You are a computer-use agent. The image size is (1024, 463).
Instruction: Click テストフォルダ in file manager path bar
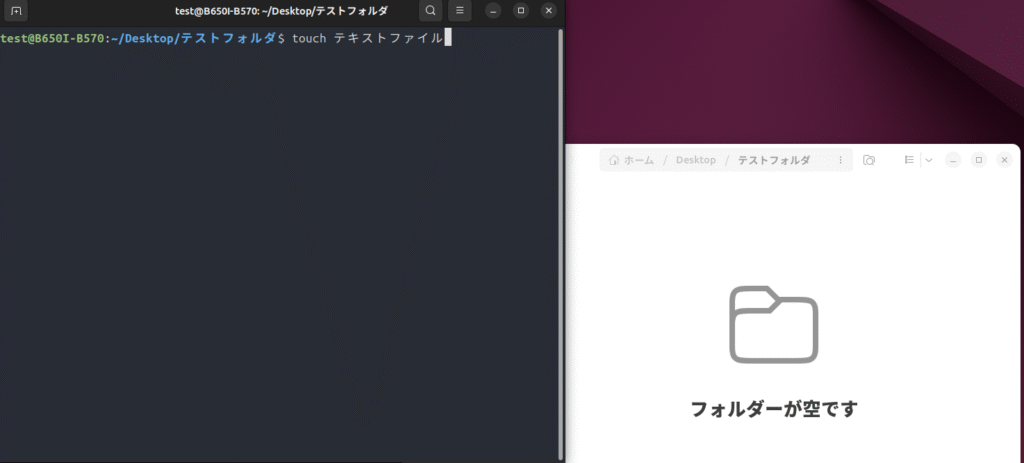click(774, 160)
